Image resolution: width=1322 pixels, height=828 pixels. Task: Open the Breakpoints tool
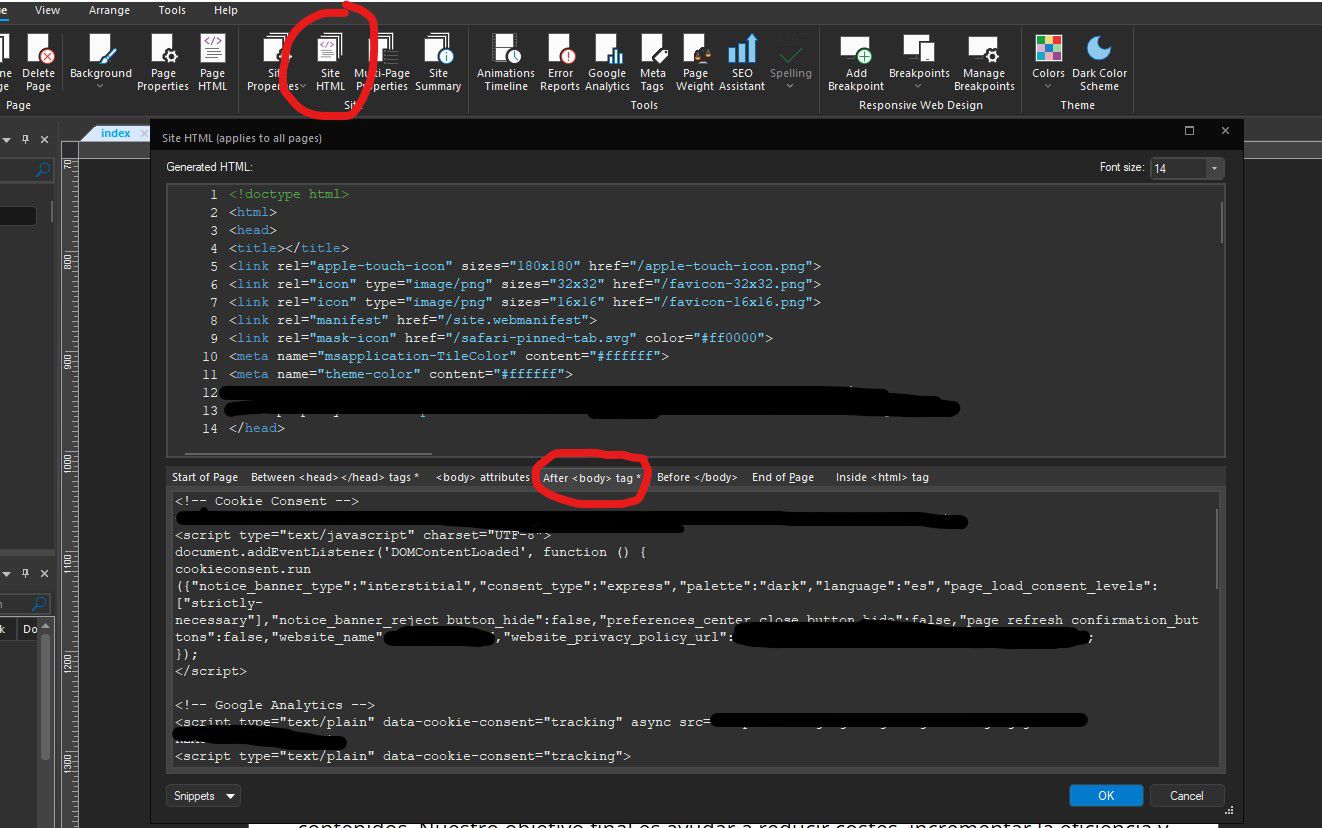919,55
